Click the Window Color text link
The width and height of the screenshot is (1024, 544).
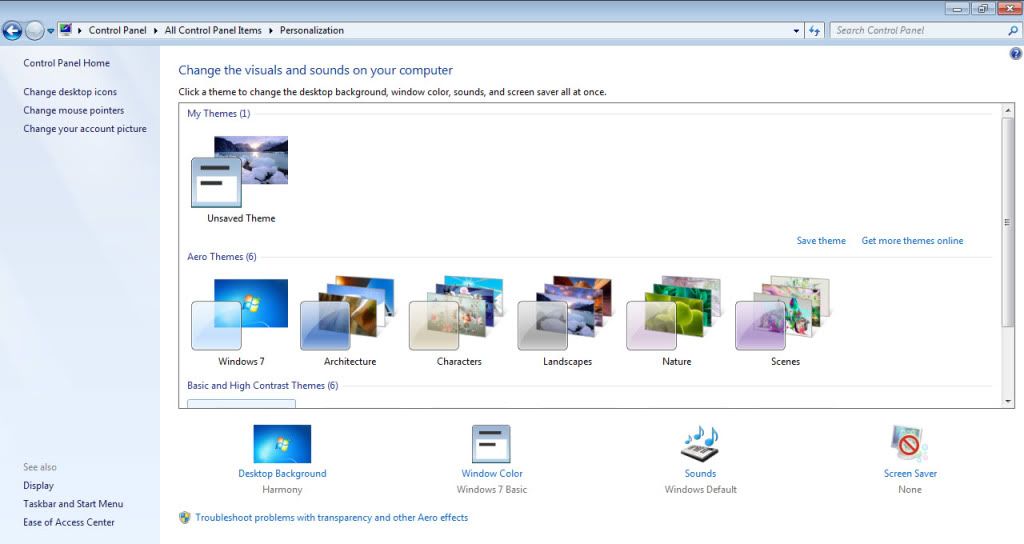pyautogui.click(x=492, y=473)
